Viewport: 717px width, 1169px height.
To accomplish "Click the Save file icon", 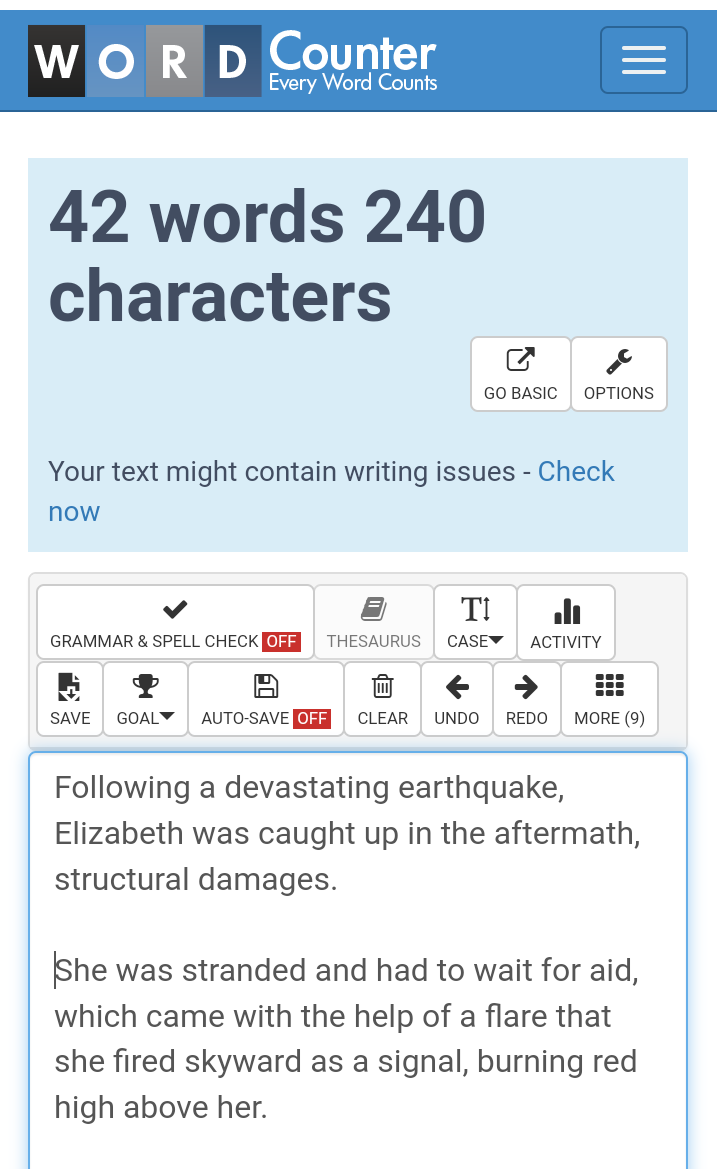I will coord(69,687).
